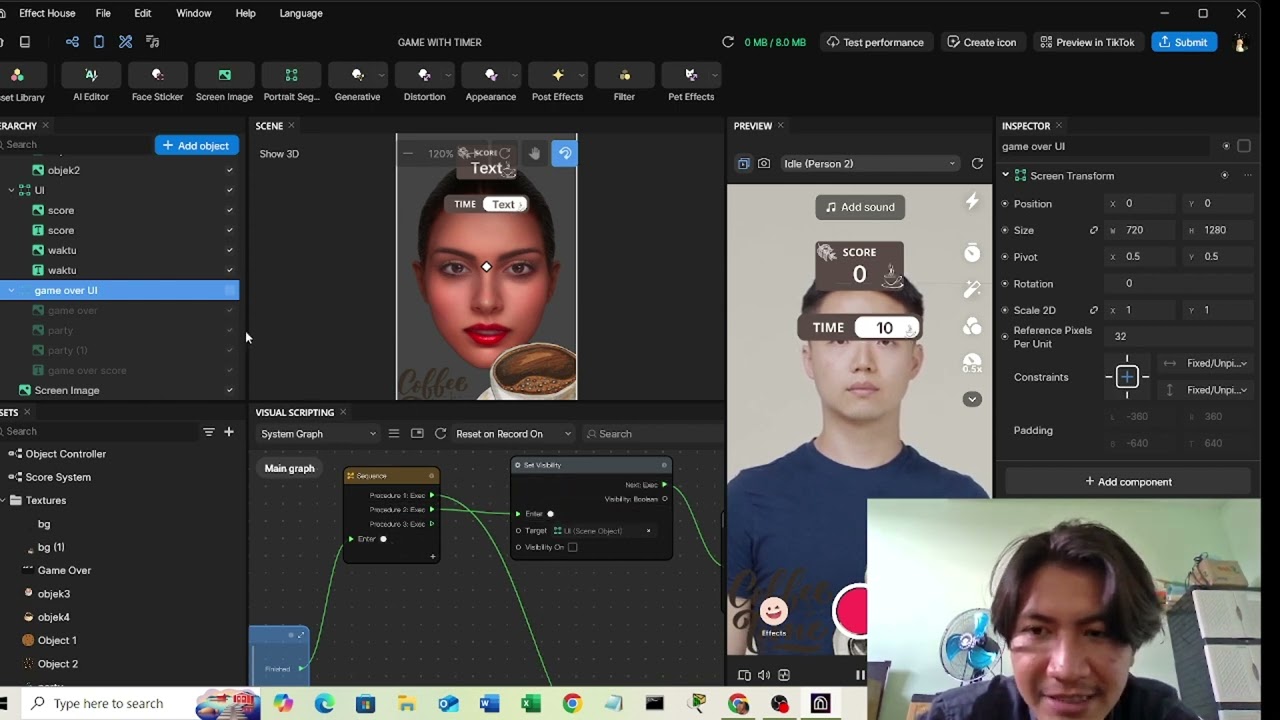Collapse the Screen Transform component

(1006, 176)
